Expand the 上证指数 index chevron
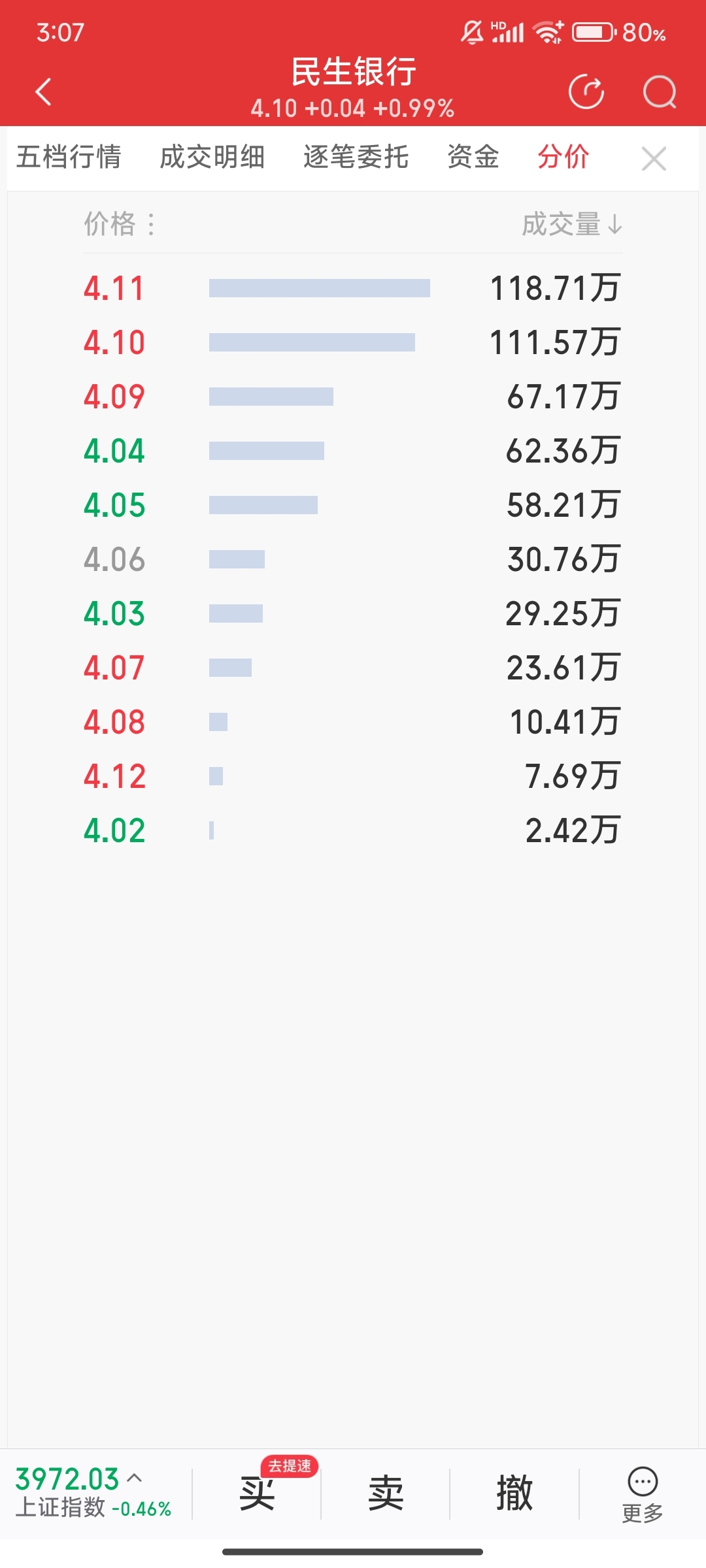Screen dimensions: 706x1568 [135, 1477]
